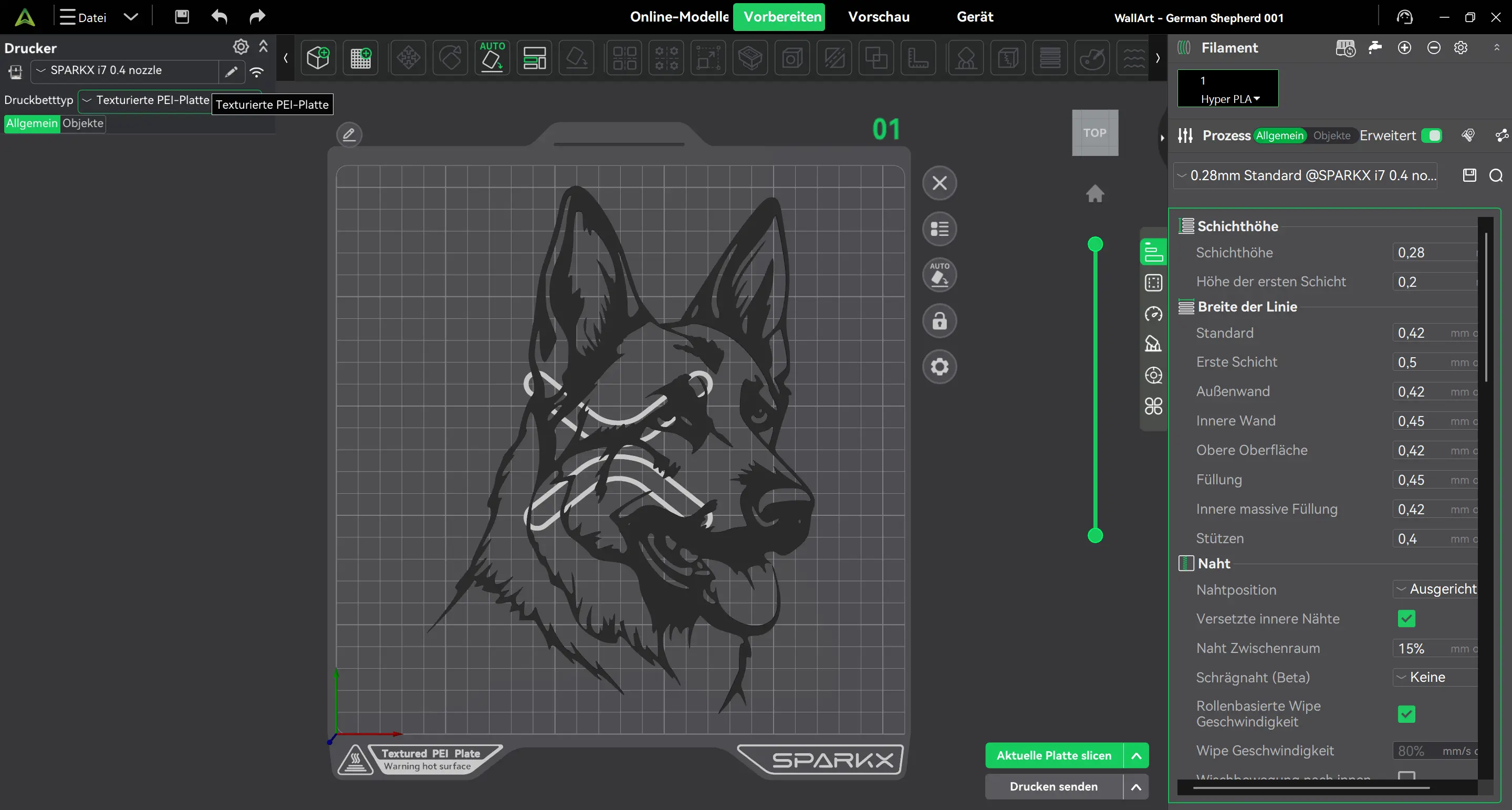The width and height of the screenshot is (1512, 810).
Task: Open the Datei menu dropdown arrow
Action: pos(131,16)
